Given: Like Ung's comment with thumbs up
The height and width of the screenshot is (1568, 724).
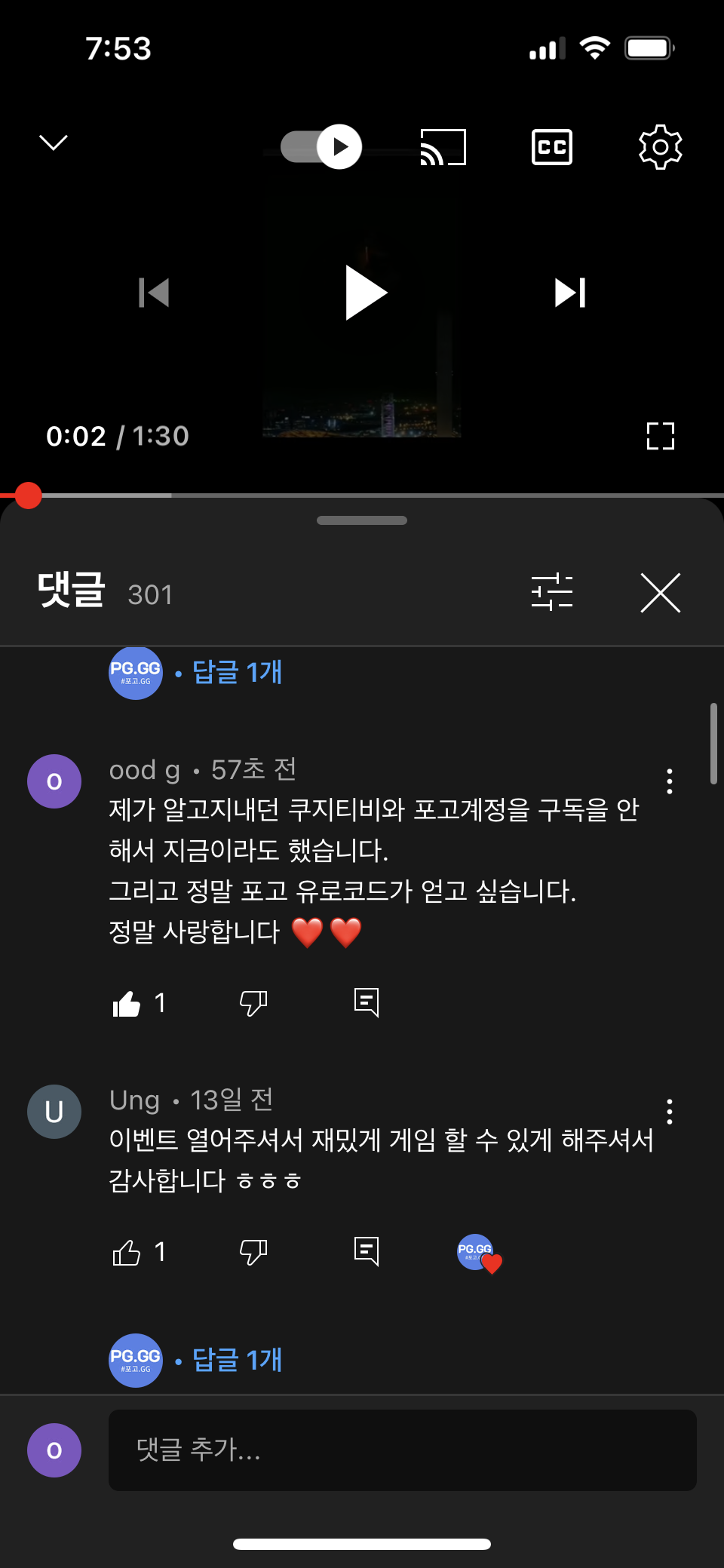Looking at the screenshot, I should 127,1253.
